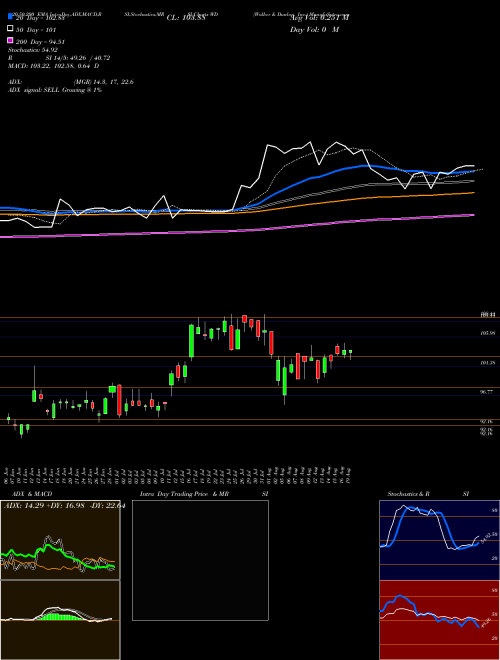
Task: Click the MACD values line
Action: click(53, 66)
